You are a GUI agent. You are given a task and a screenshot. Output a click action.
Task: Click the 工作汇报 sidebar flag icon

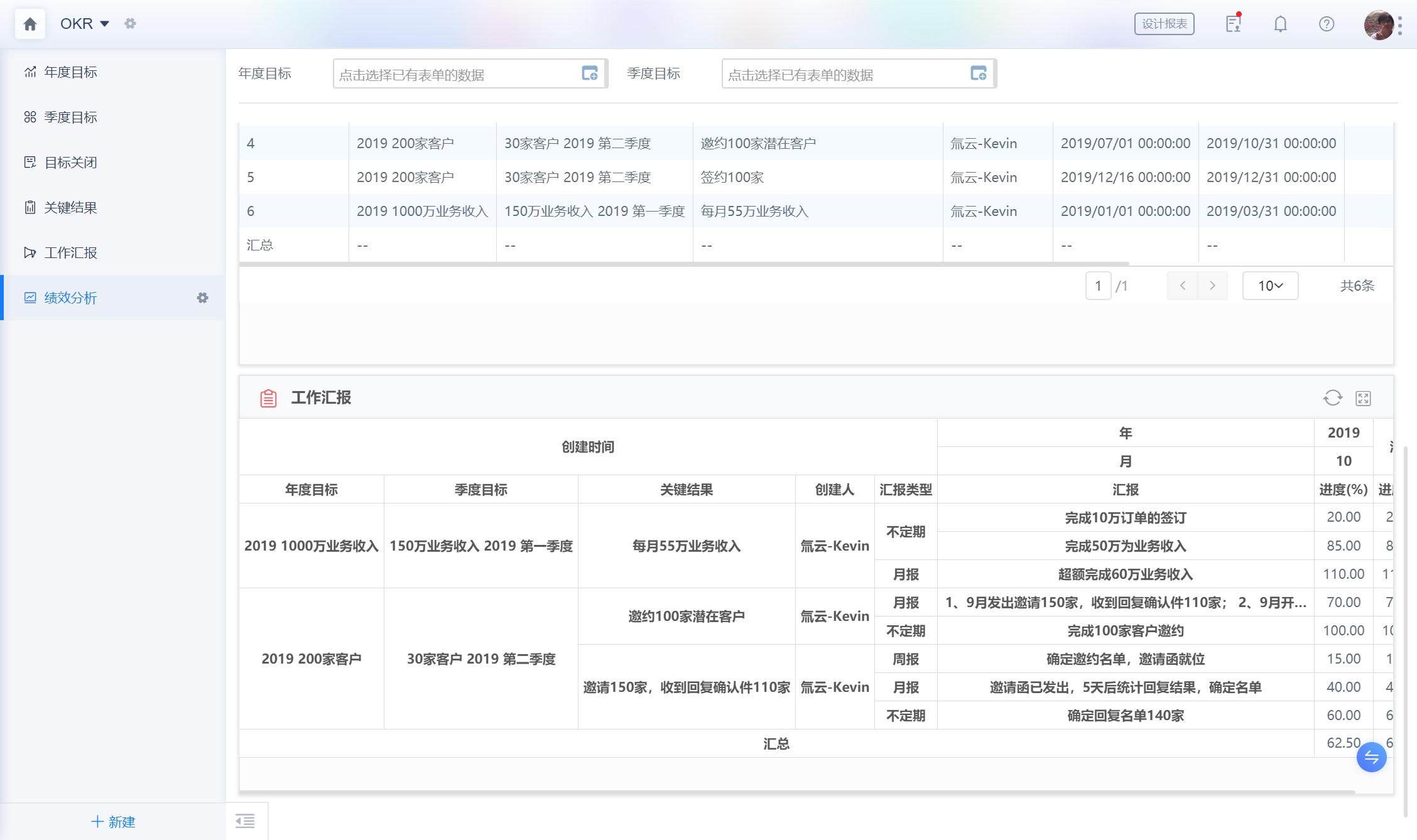30,253
